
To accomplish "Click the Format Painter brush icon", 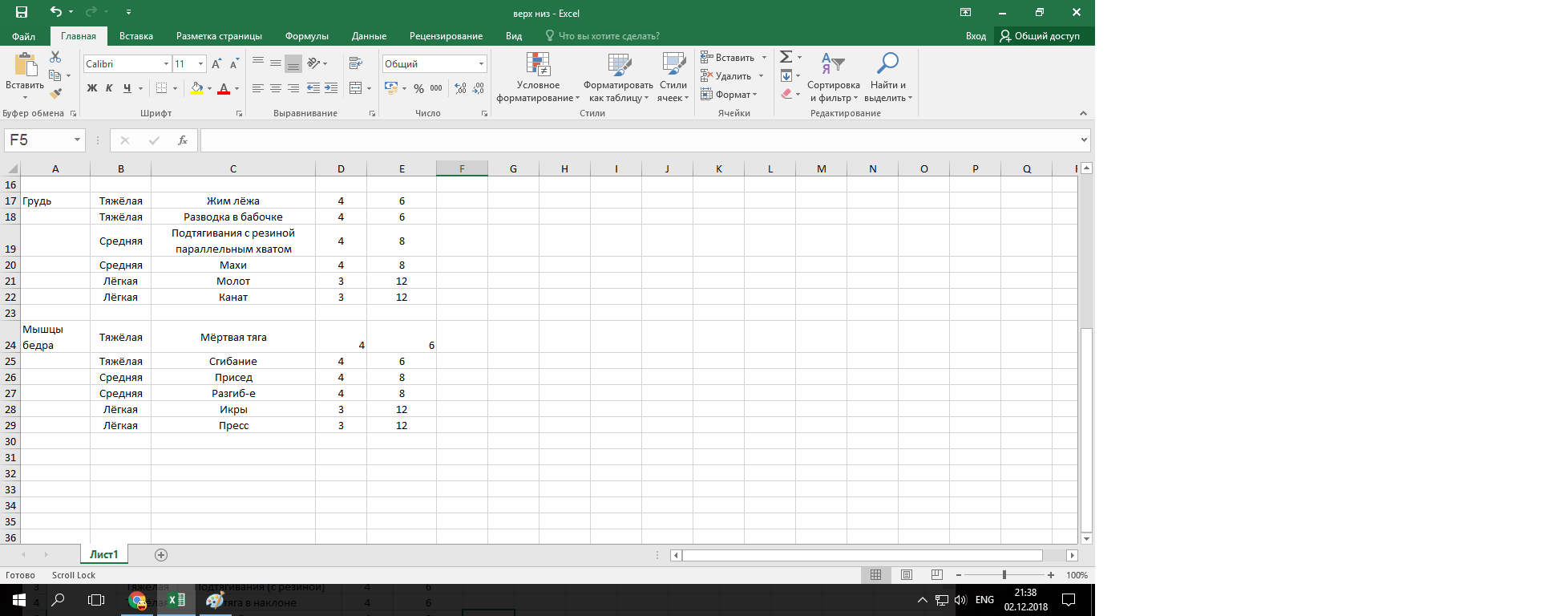I will [x=55, y=93].
